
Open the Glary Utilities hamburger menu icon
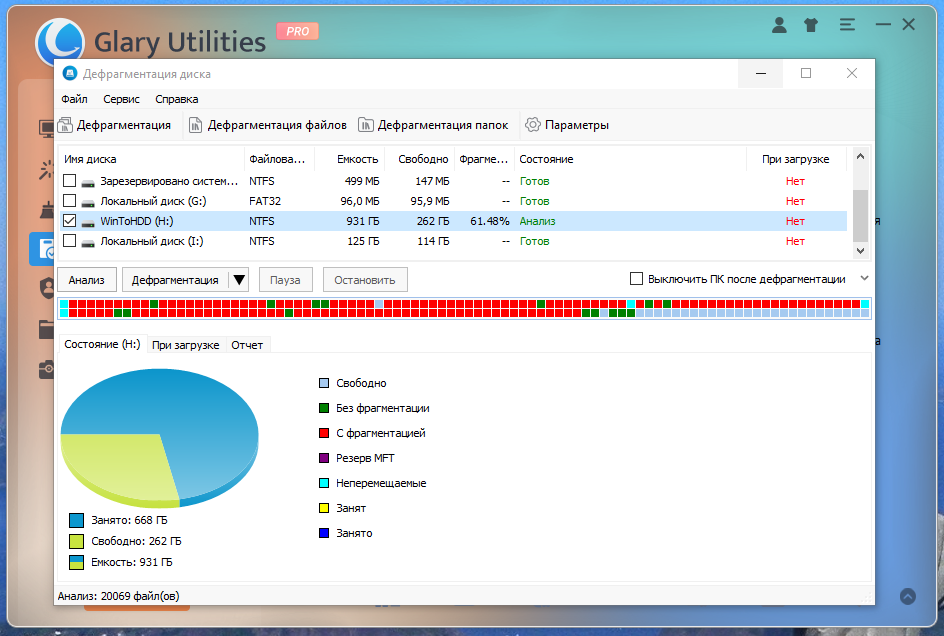847,25
